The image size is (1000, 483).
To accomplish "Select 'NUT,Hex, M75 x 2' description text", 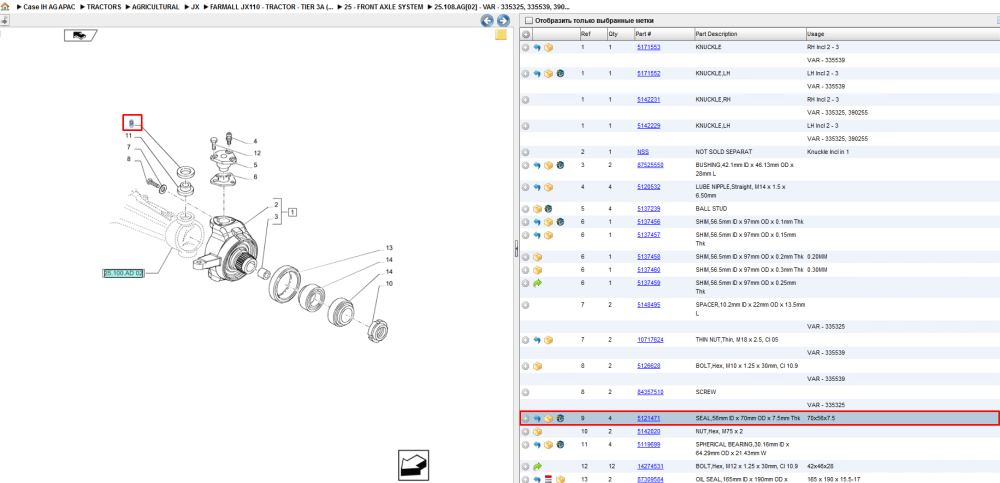I will [719, 432].
